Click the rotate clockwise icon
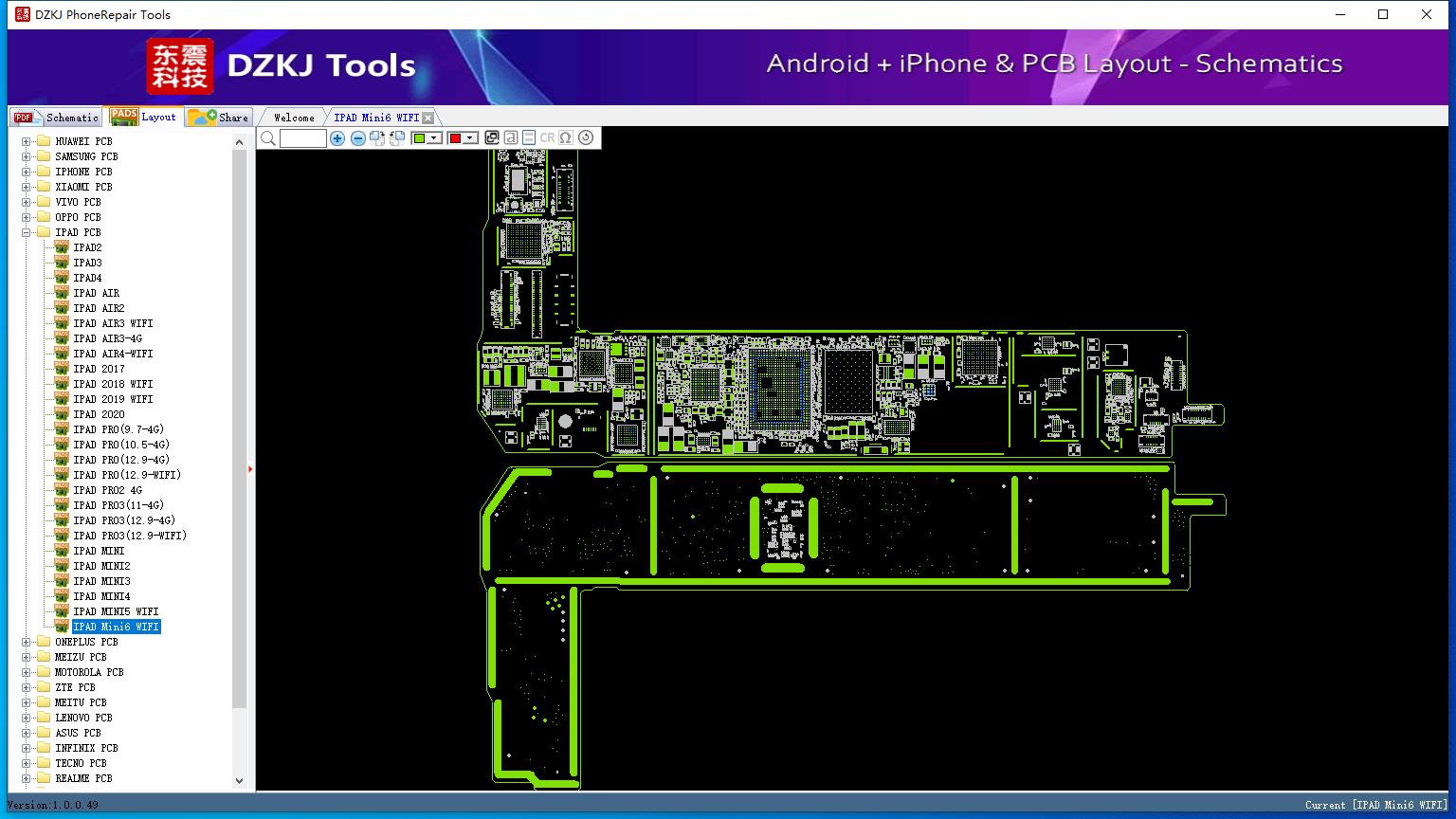 377,138
